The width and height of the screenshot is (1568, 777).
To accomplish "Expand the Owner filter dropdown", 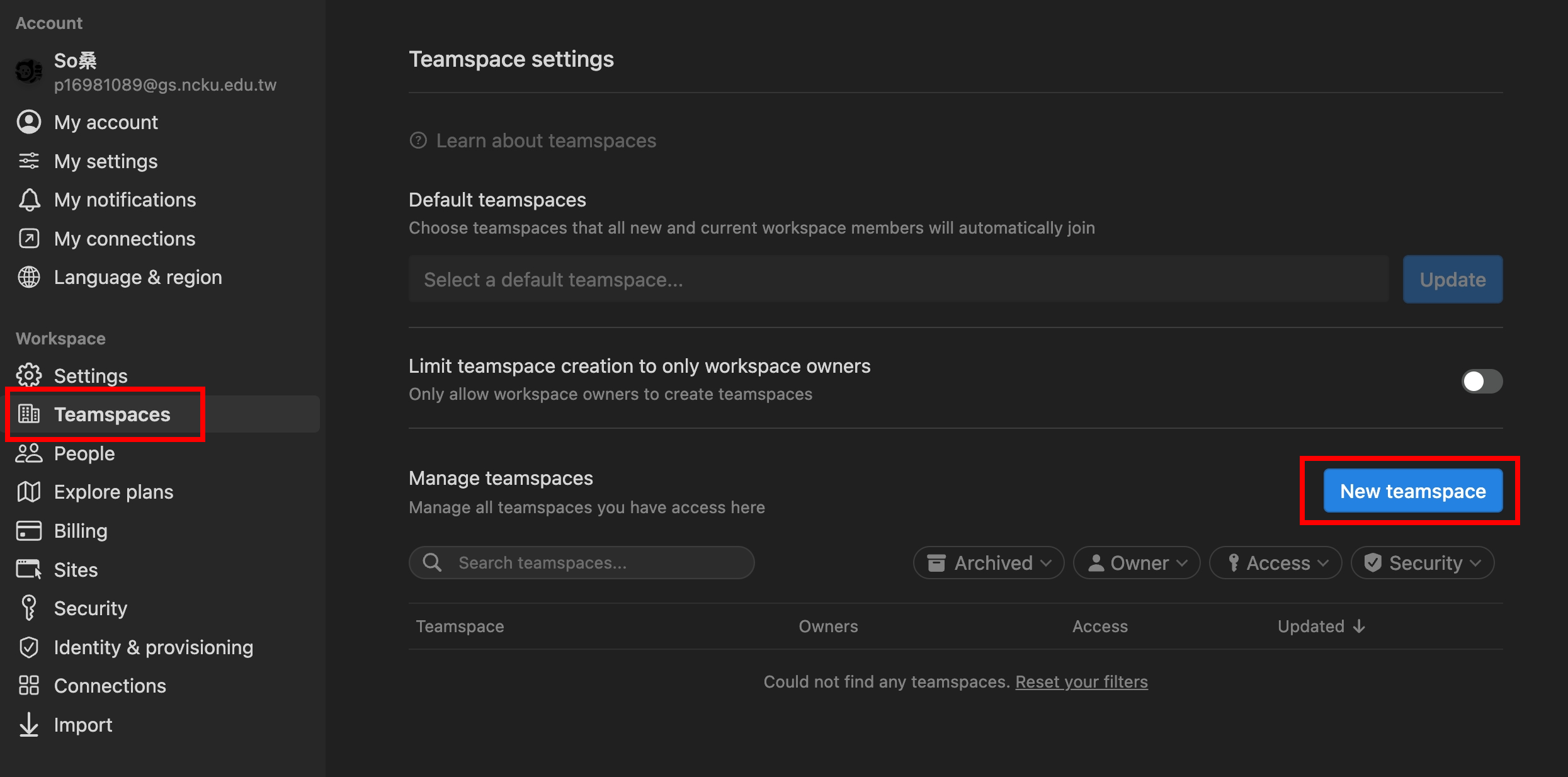I will 1137,563.
